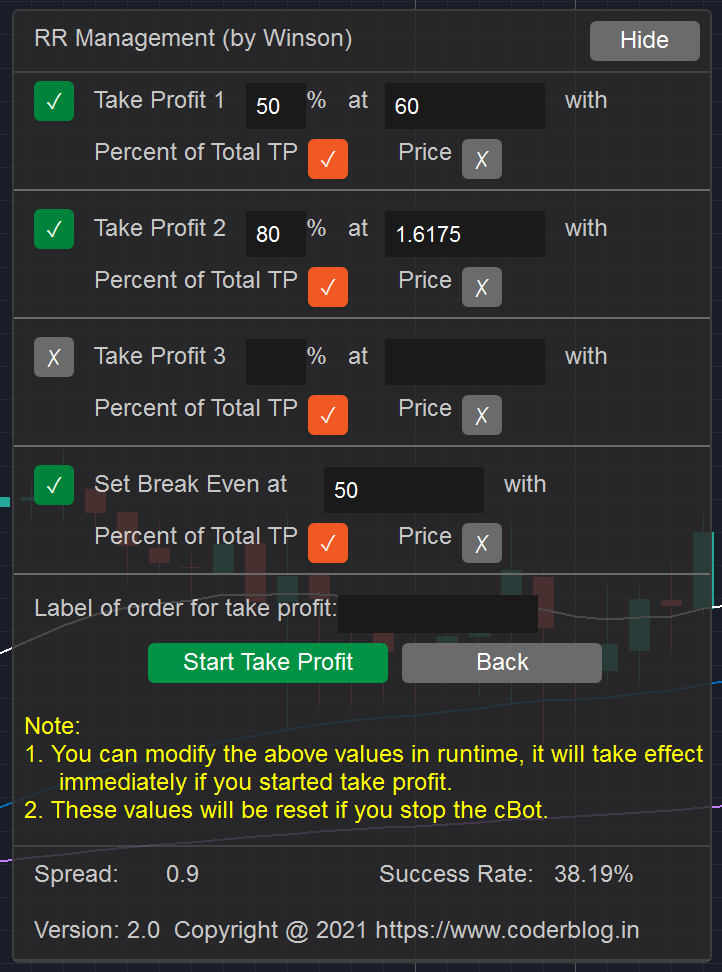Focus the Take Profit 2 price field showing 1.6175

click(465, 234)
